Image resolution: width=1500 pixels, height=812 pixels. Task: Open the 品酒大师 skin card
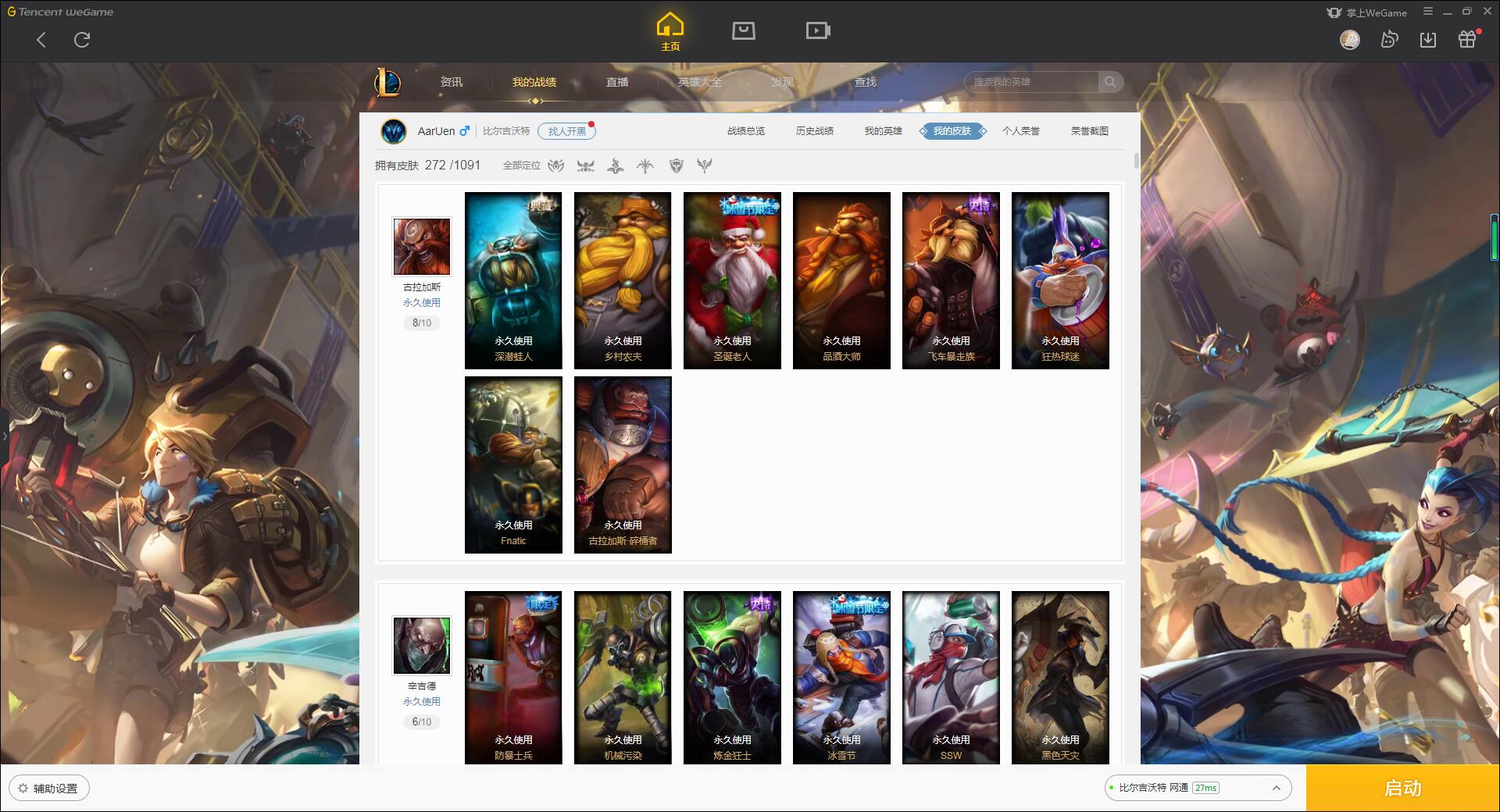tap(841, 280)
